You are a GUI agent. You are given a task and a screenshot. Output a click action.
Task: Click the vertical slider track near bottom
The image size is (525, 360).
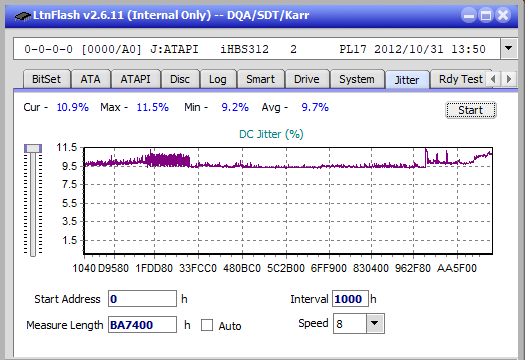[33, 248]
